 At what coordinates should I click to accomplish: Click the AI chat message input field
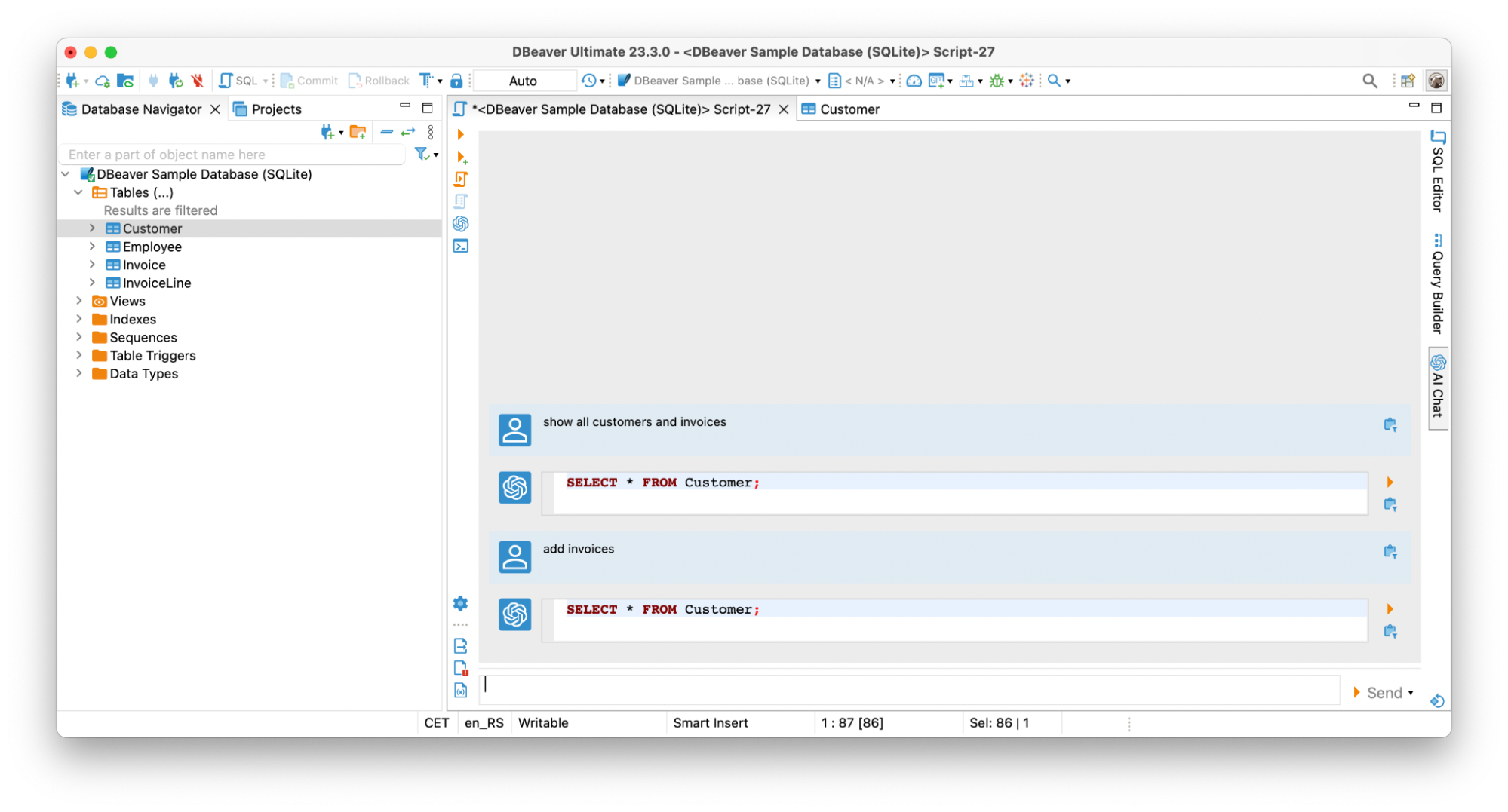click(905, 688)
